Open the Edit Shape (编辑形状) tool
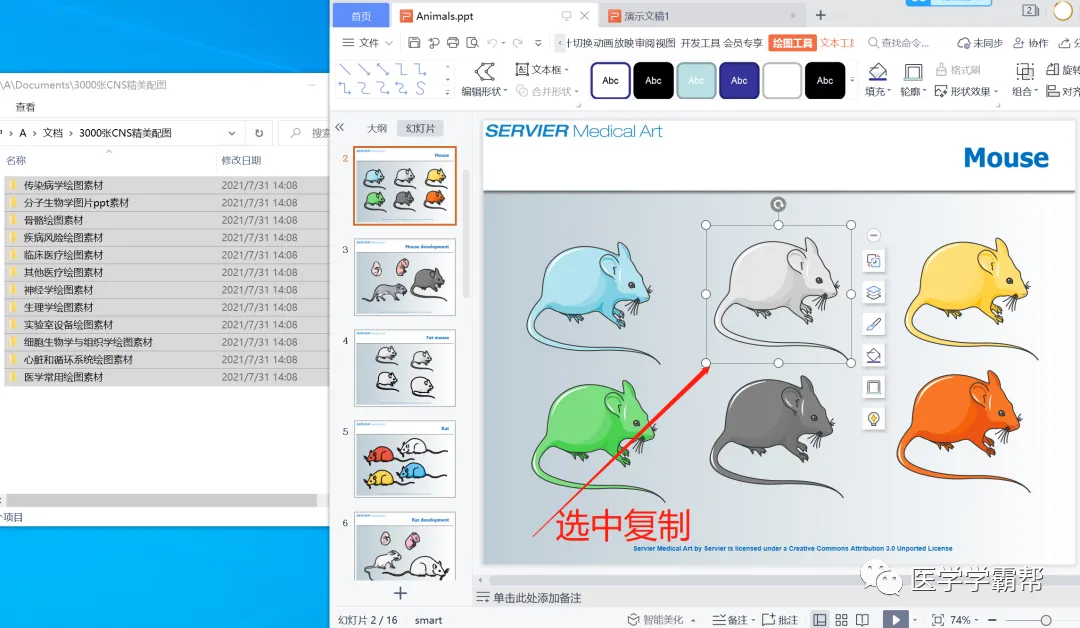 click(x=484, y=80)
